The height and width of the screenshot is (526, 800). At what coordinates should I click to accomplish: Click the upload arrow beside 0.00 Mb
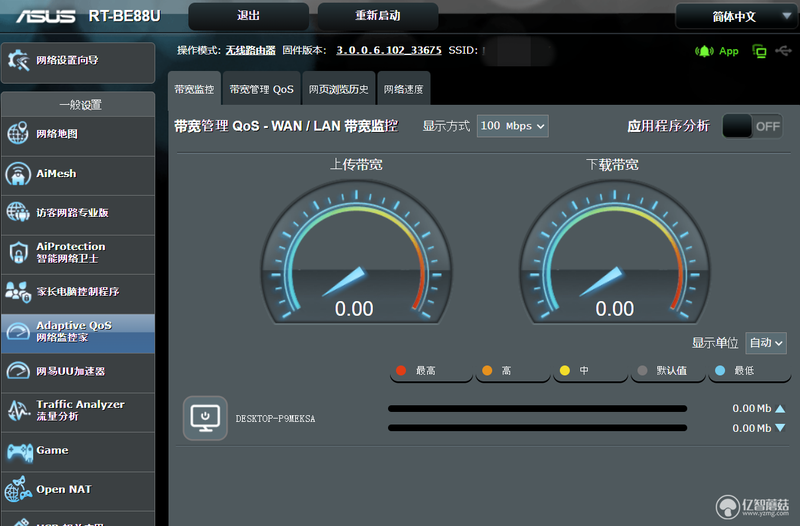click(780, 409)
